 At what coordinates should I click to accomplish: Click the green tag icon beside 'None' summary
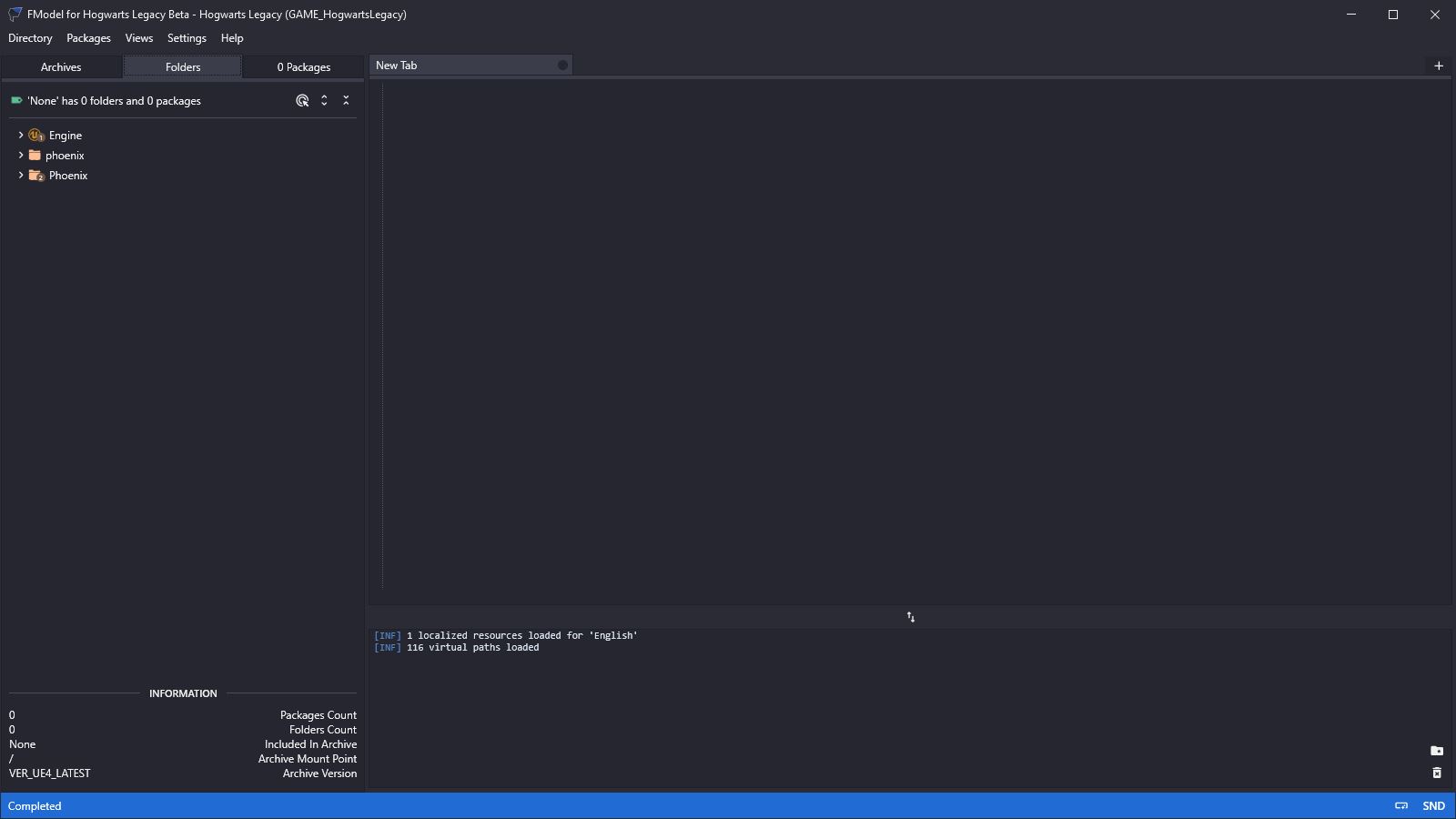pyautogui.click(x=16, y=101)
